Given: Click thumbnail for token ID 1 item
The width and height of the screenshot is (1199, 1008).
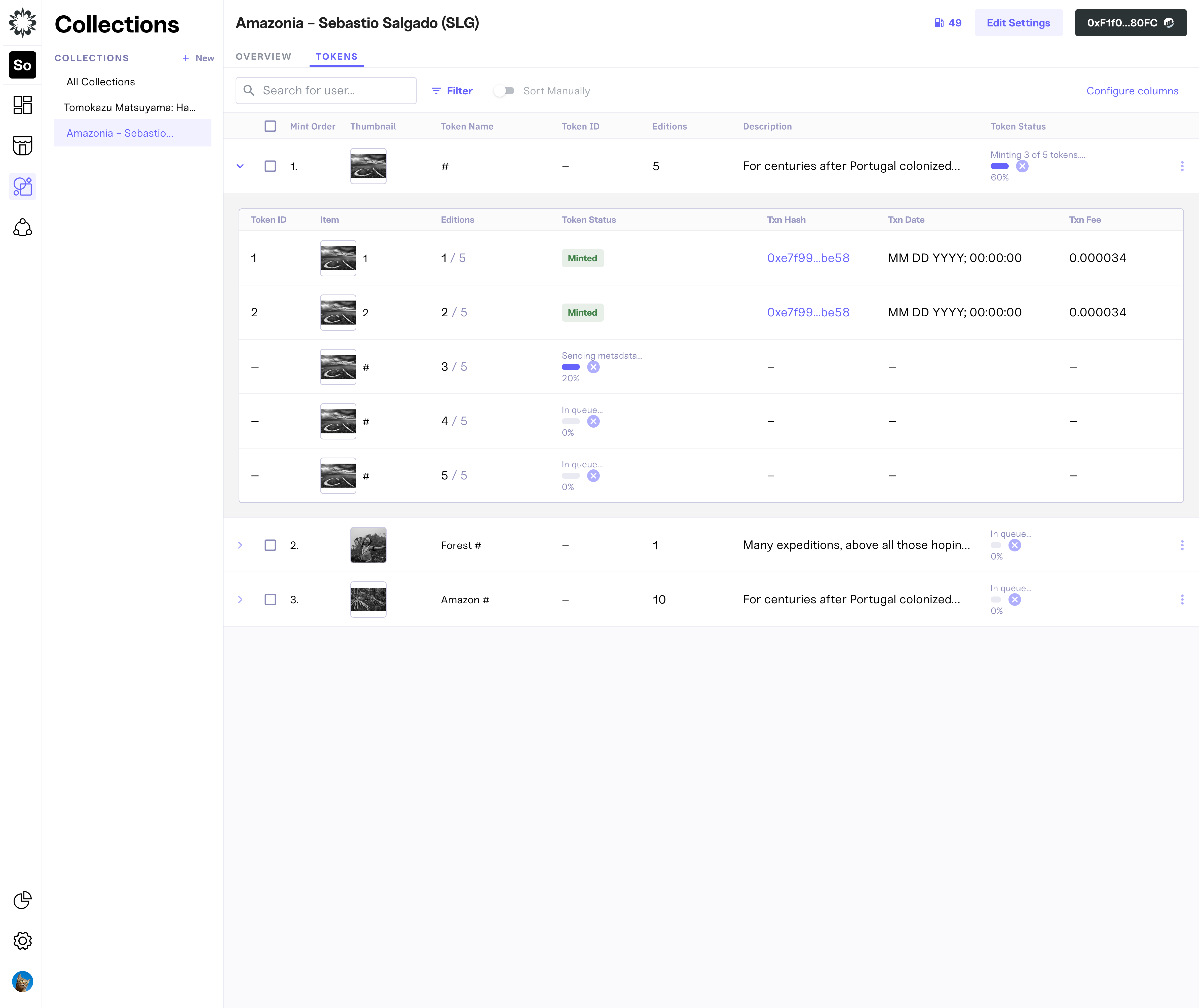Looking at the screenshot, I should [338, 258].
